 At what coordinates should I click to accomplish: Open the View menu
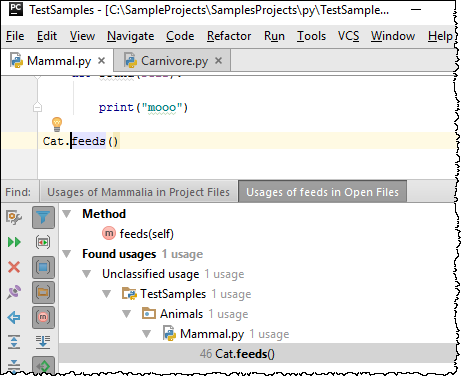click(82, 36)
